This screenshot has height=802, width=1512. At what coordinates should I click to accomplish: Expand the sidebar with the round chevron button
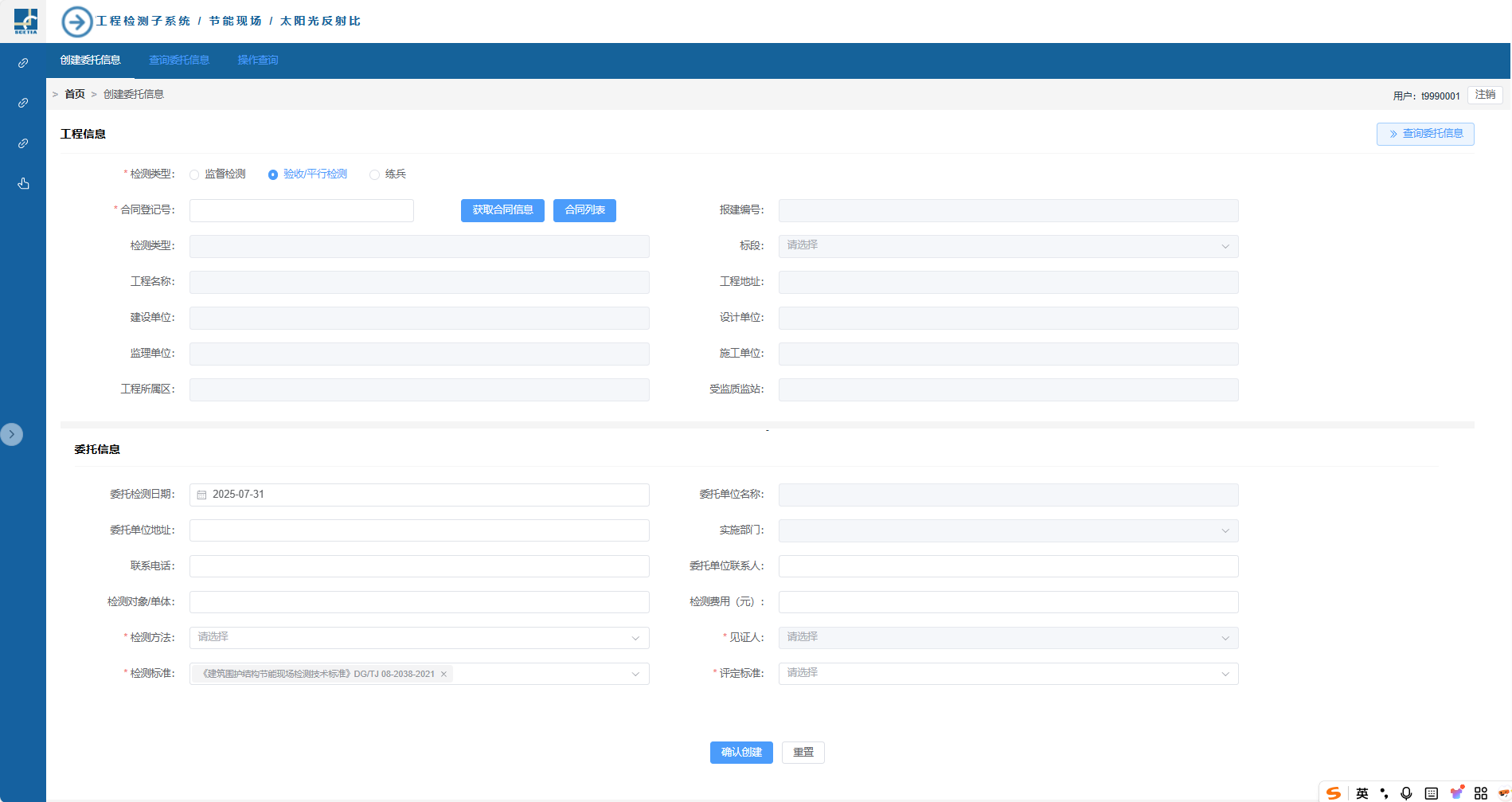coord(12,434)
